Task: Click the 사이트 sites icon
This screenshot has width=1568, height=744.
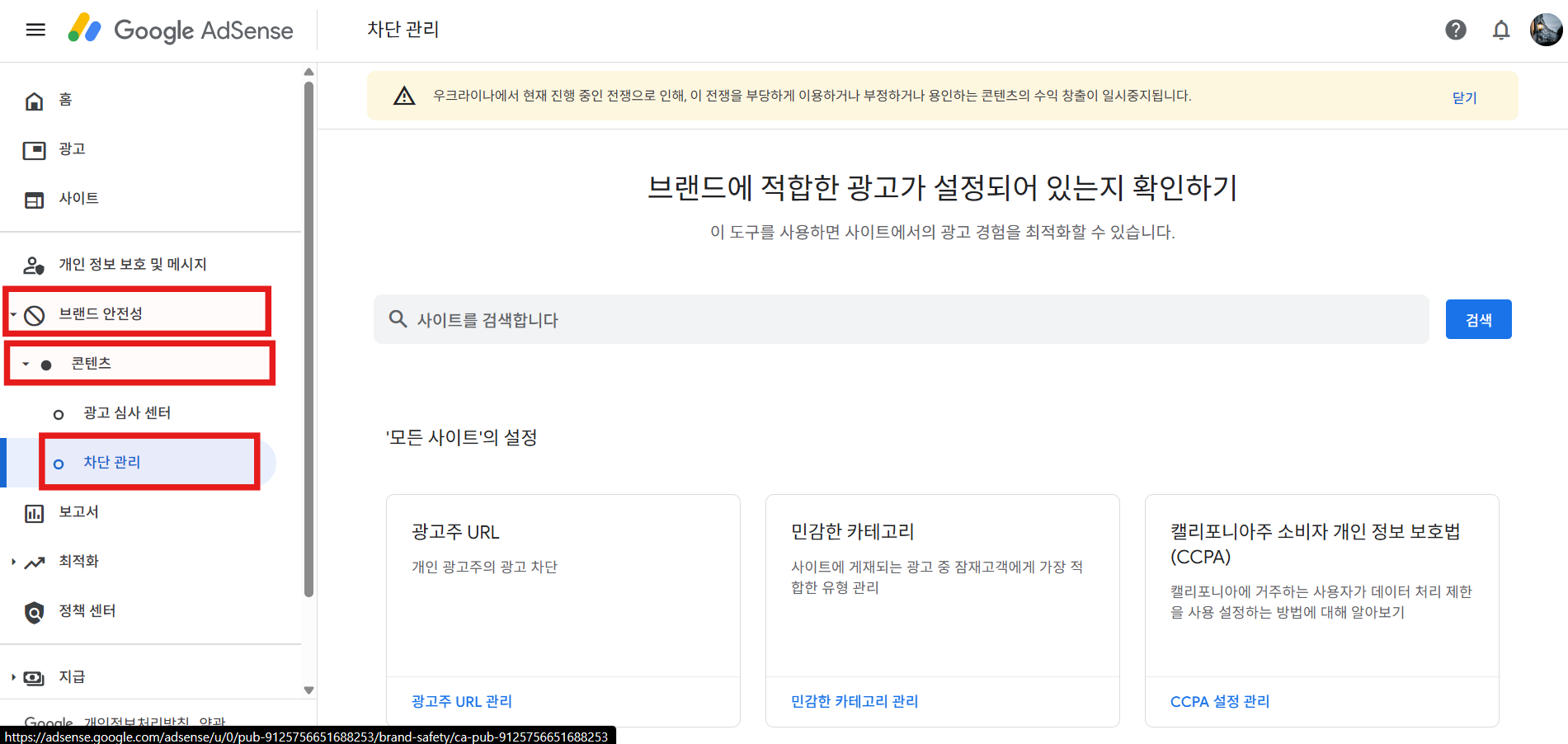Action: 34,200
